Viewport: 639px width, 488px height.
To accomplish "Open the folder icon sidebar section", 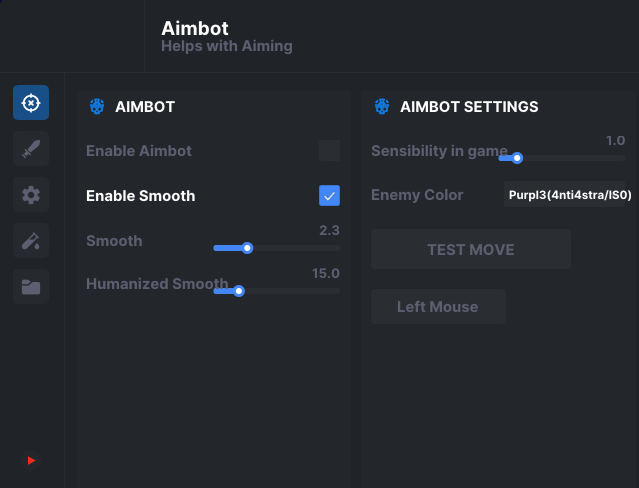I will tap(31, 287).
